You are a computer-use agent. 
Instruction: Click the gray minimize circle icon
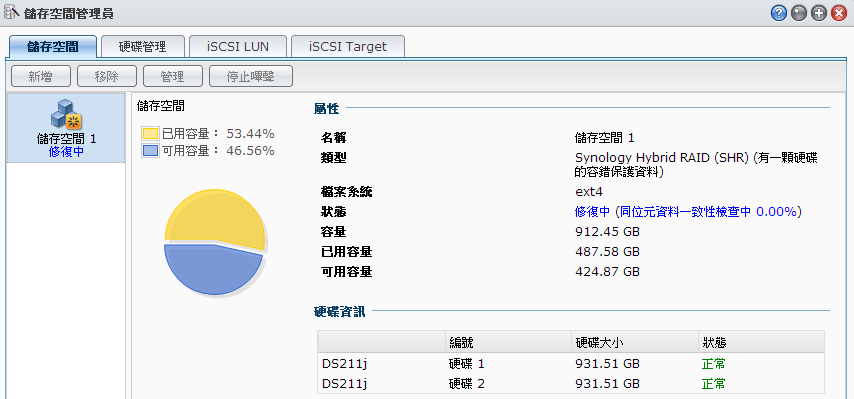coord(798,14)
